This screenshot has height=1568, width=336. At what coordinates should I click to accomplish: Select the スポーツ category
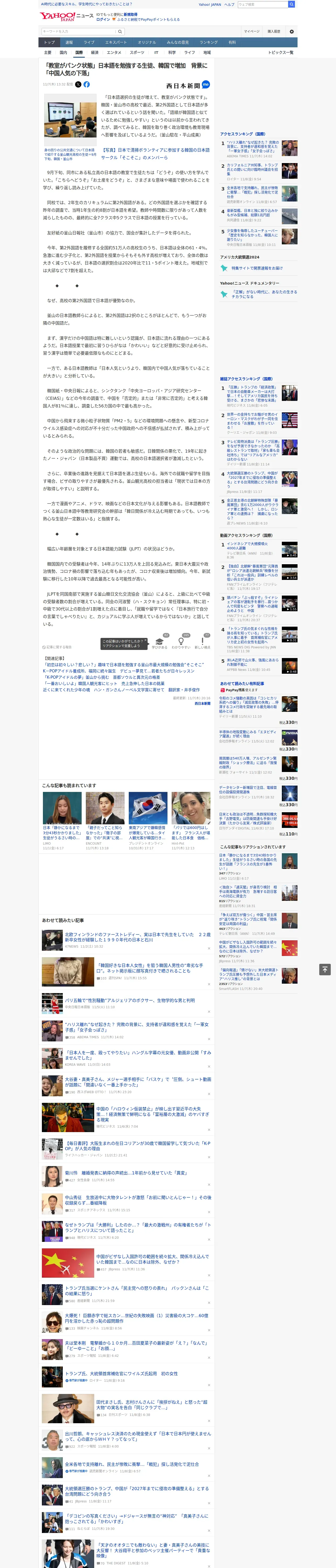137,52
